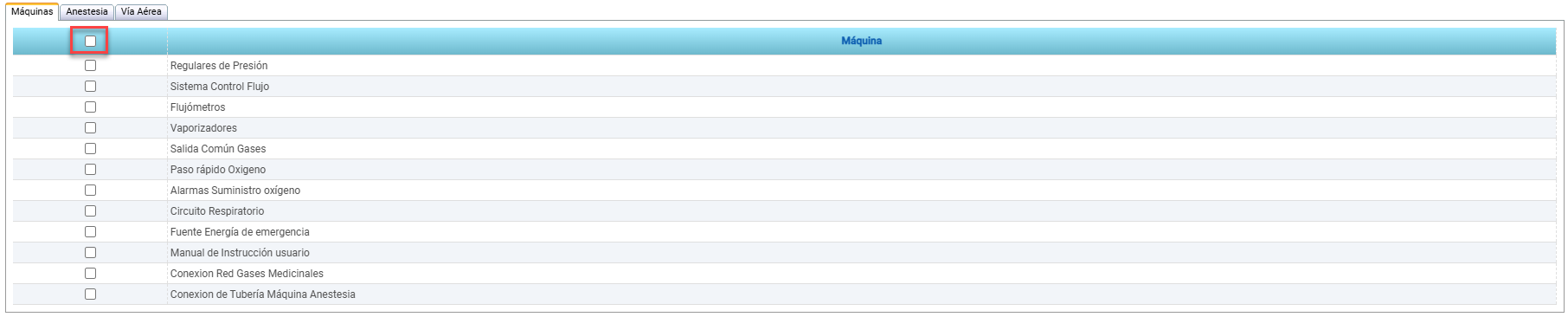Screen dimensions: 1568x317
Task: Select the Fuente Energía de emergencia text
Action: point(240,232)
